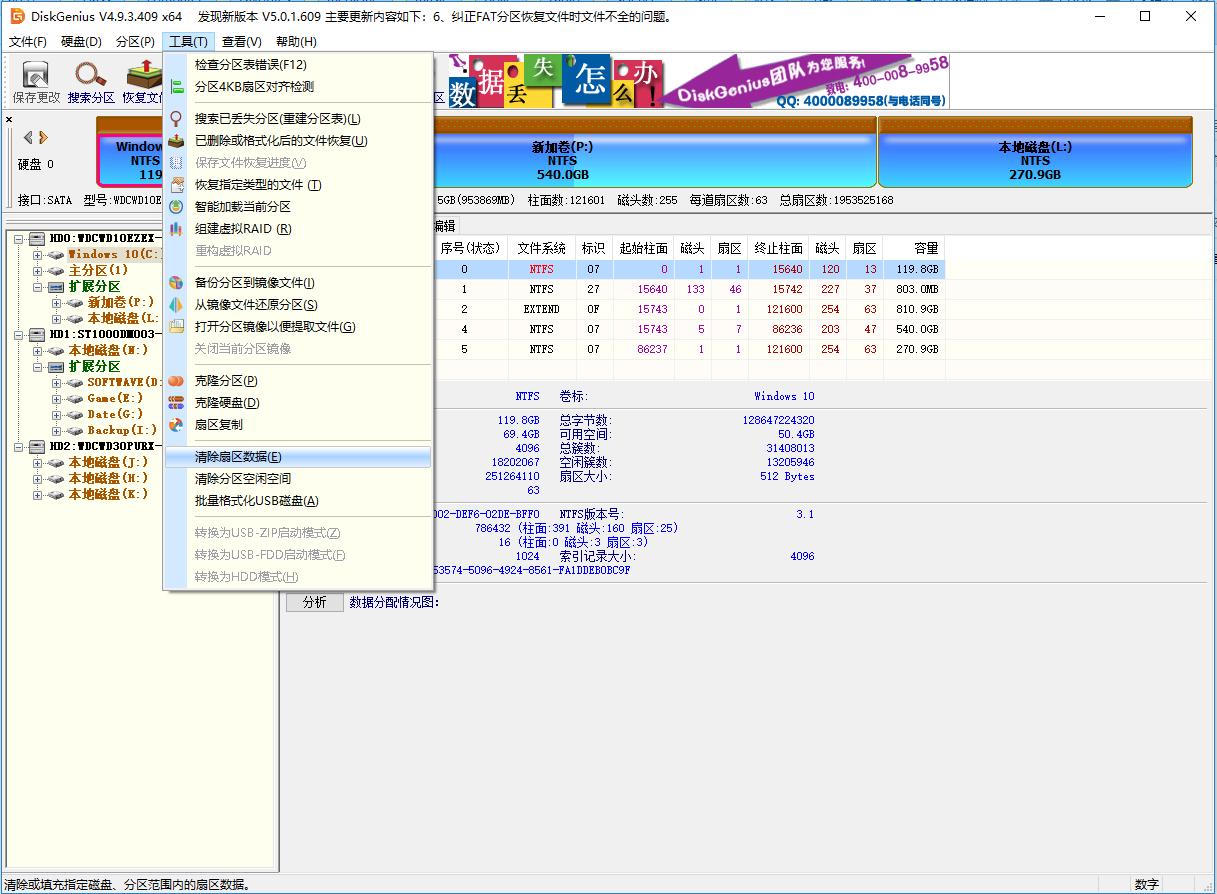Viewport: 1217px width, 894px height.
Task: Click the left arrow beside 硬盘 0
Action: coord(28,137)
